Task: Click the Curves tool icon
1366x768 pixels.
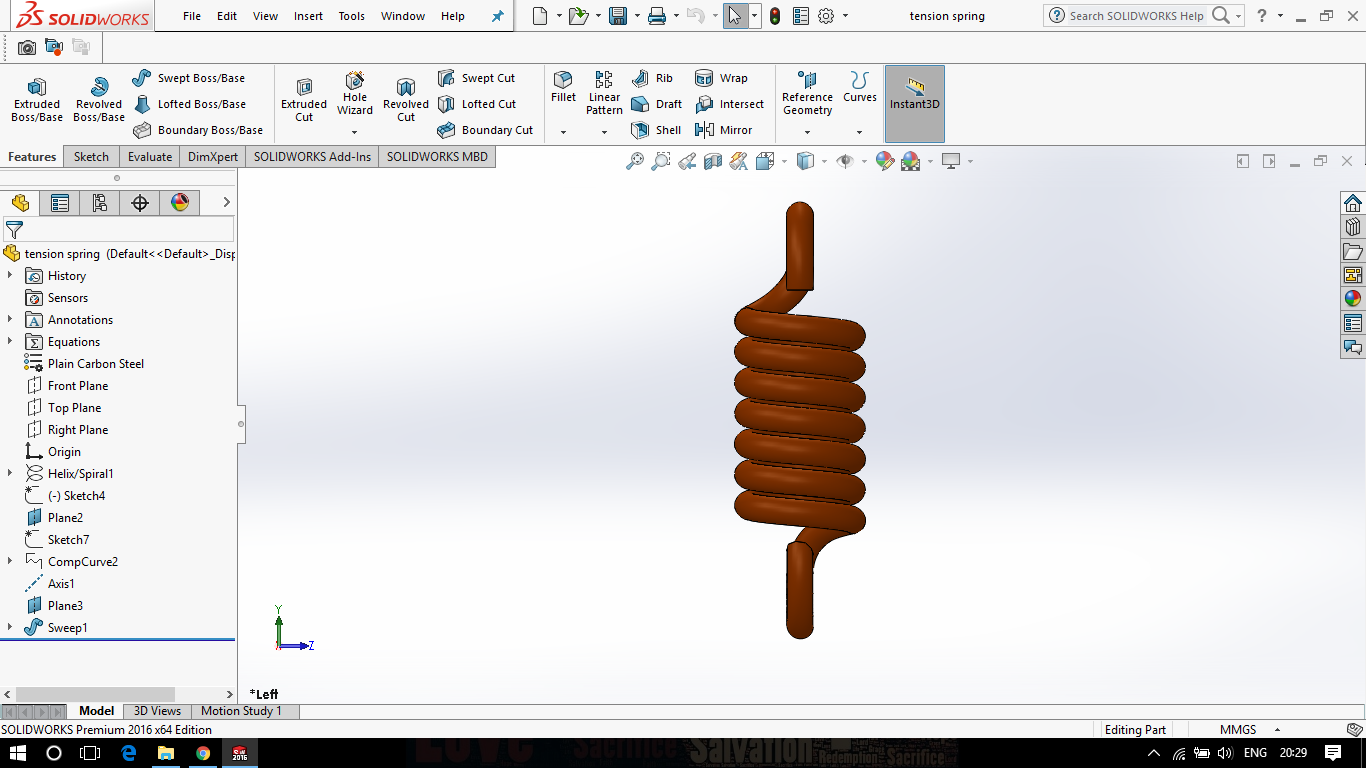Action: pyautogui.click(x=859, y=81)
